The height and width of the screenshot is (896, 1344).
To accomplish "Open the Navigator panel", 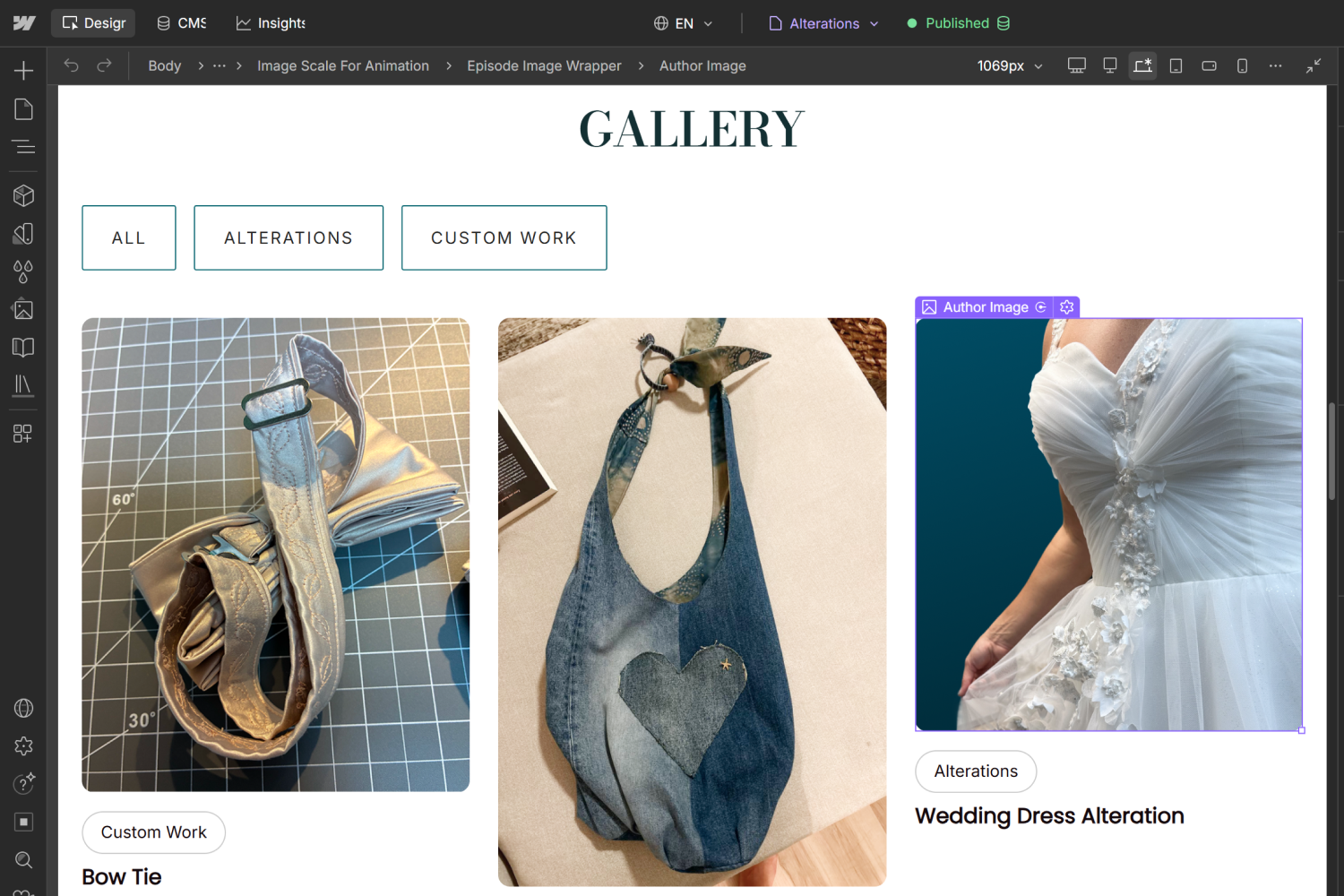I will point(24,147).
